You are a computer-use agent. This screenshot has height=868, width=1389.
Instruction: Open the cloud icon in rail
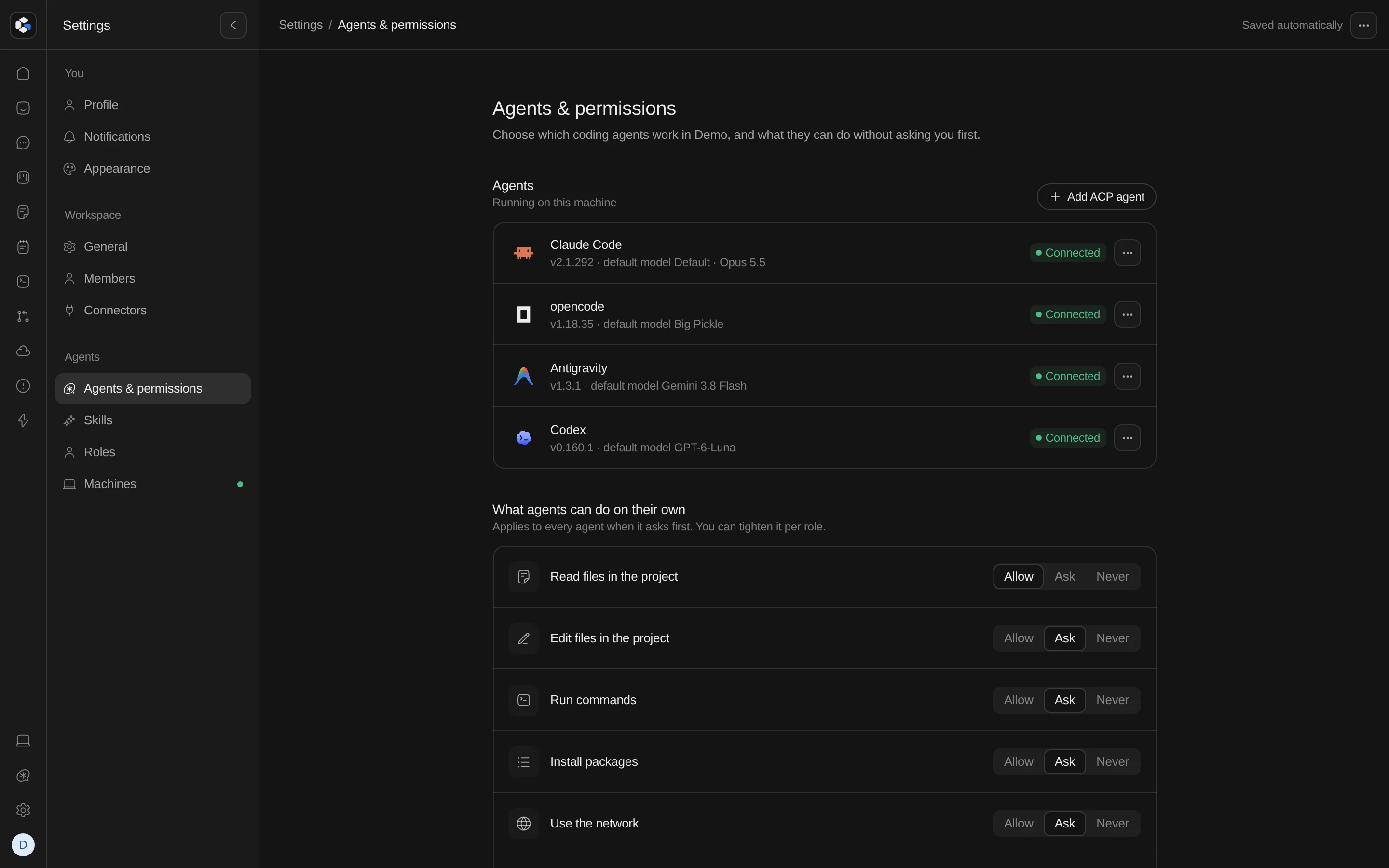(23, 351)
